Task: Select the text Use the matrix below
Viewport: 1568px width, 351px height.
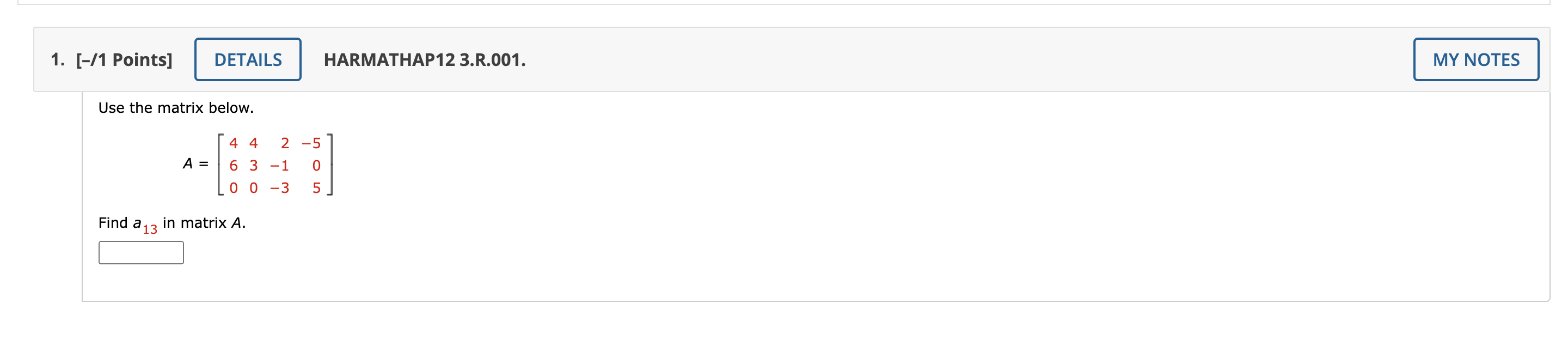Action: [x=176, y=108]
